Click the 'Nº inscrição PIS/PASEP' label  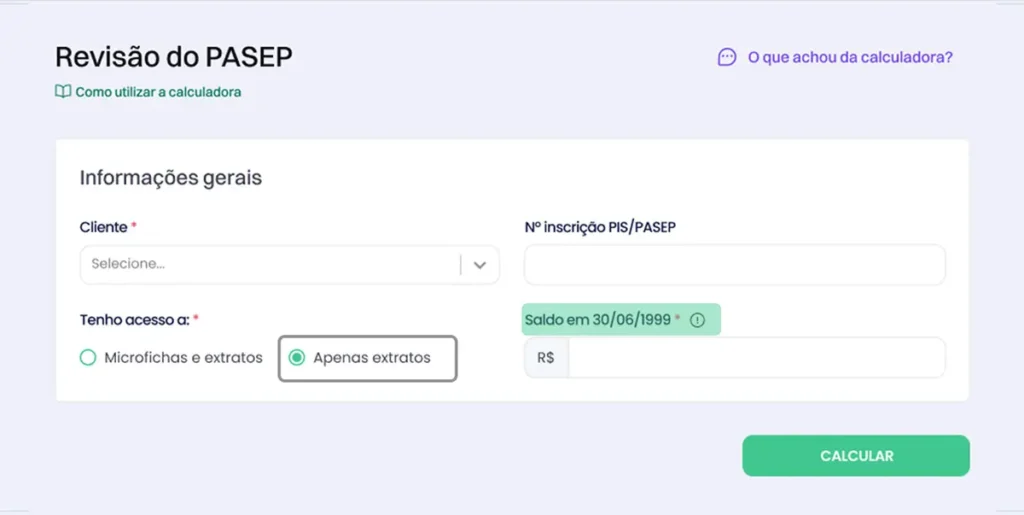pos(600,227)
